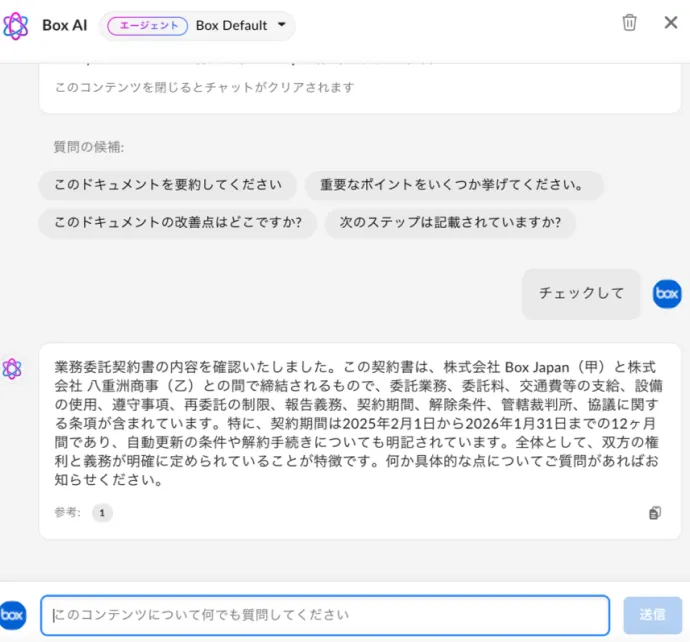Click the blue box user avatar
The height and width of the screenshot is (642, 690).
pos(666,293)
